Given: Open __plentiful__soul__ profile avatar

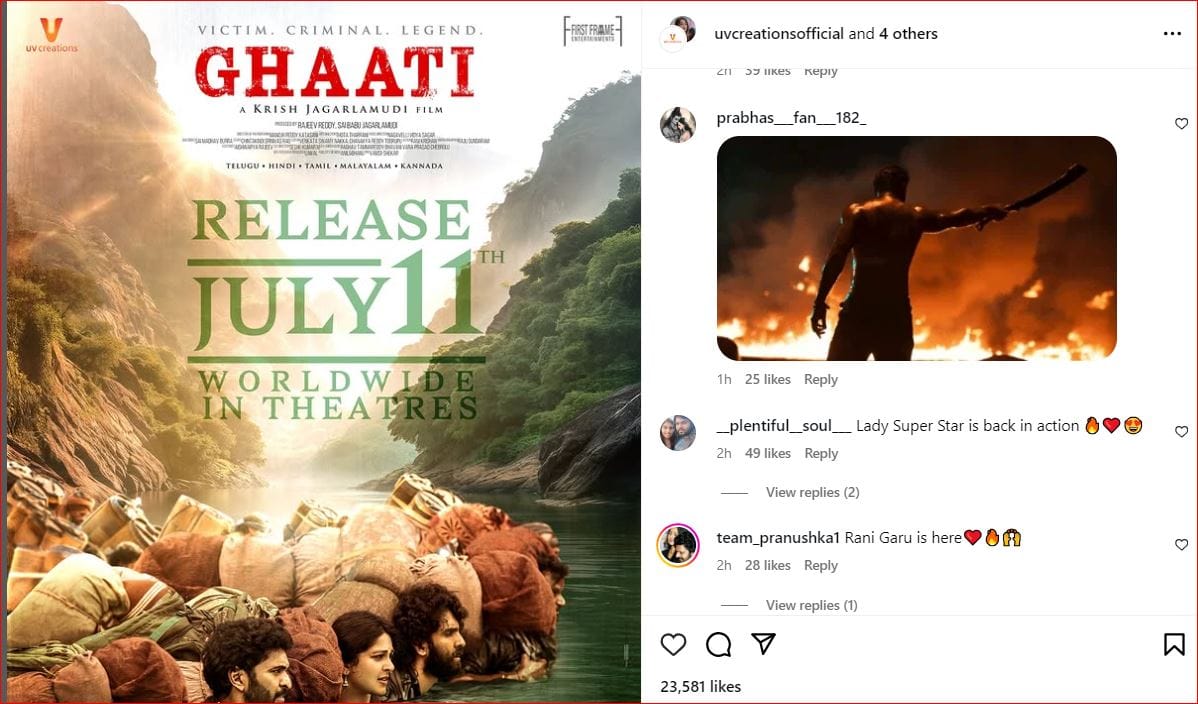Looking at the screenshot, I should (x=678, y=433).
